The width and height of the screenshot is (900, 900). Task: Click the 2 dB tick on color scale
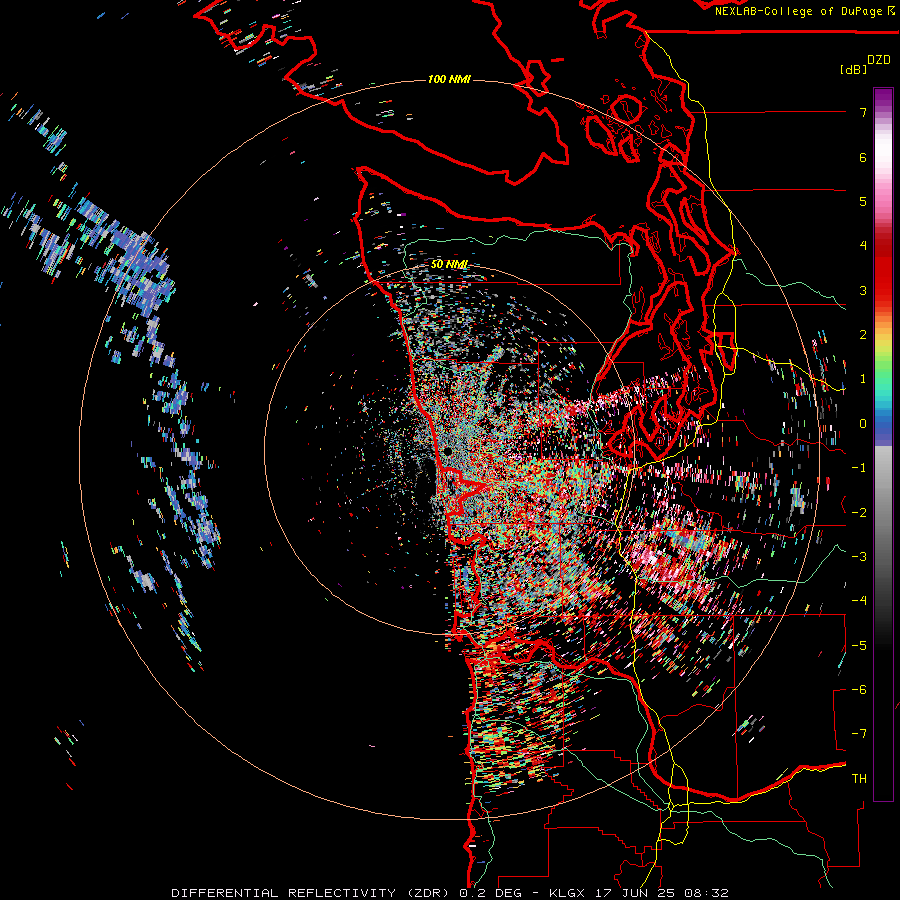863,335
